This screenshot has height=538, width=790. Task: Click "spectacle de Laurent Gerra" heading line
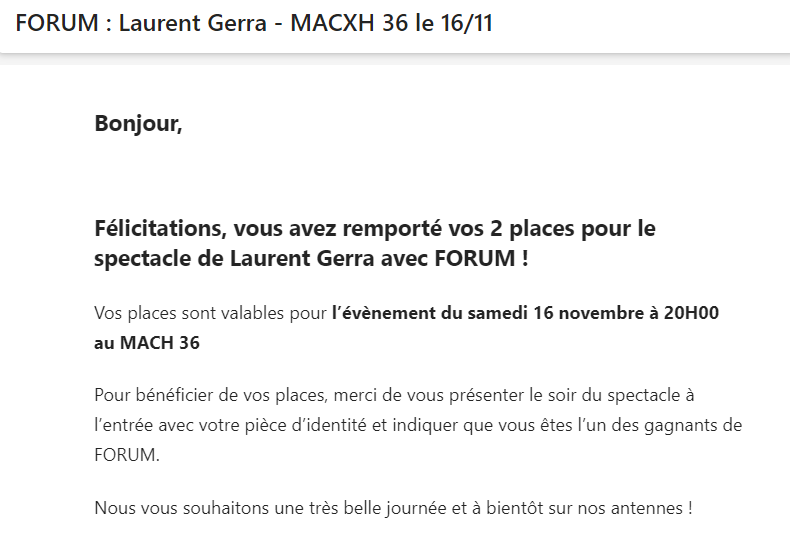click(234, 259)
